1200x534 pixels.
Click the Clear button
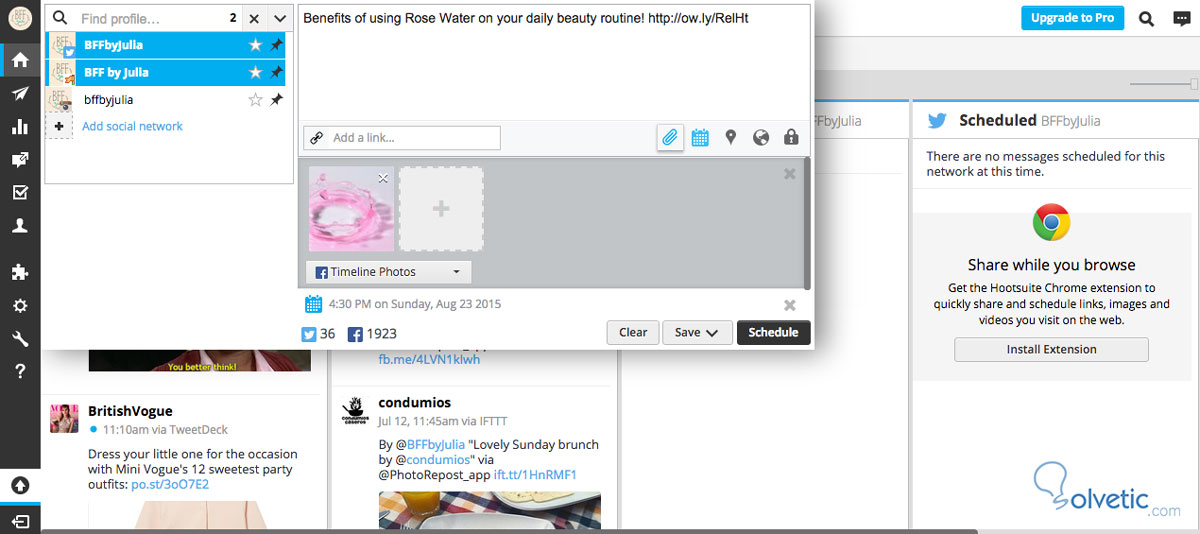[x=633, y=332]
